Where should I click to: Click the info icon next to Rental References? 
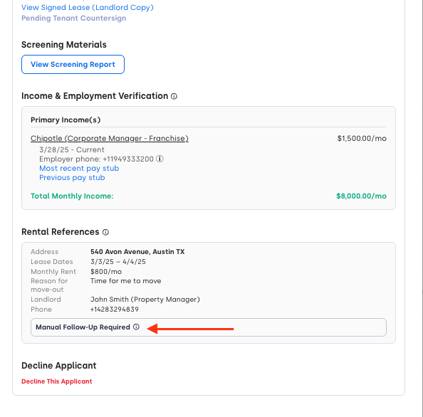click(106, 232)
